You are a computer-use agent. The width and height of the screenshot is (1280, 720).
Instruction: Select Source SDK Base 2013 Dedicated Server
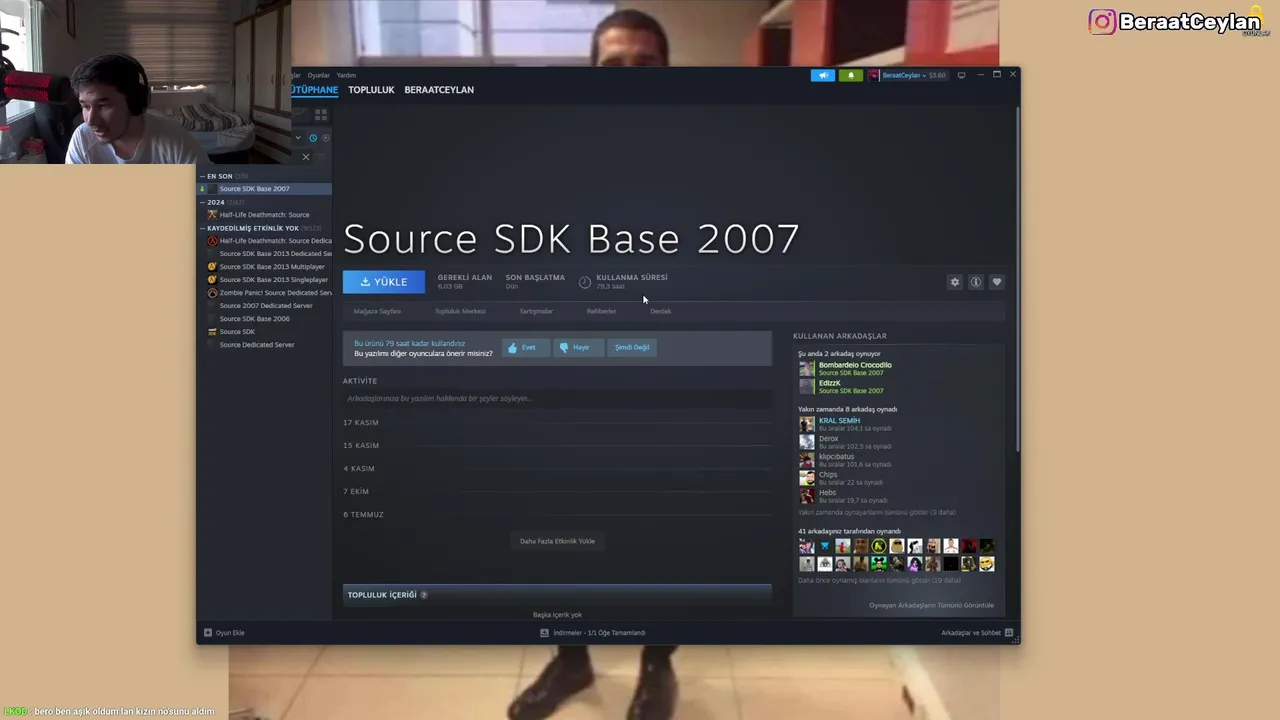click(265, 254)
